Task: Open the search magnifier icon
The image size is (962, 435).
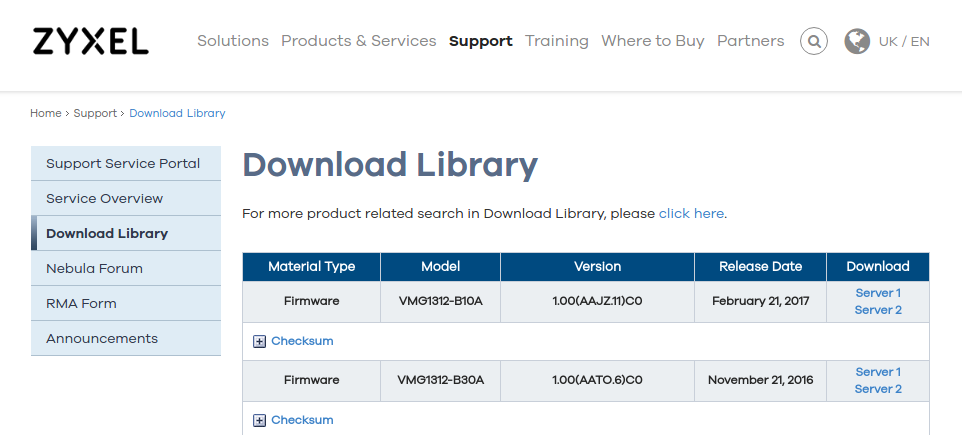Action: (x=814, y=41)
